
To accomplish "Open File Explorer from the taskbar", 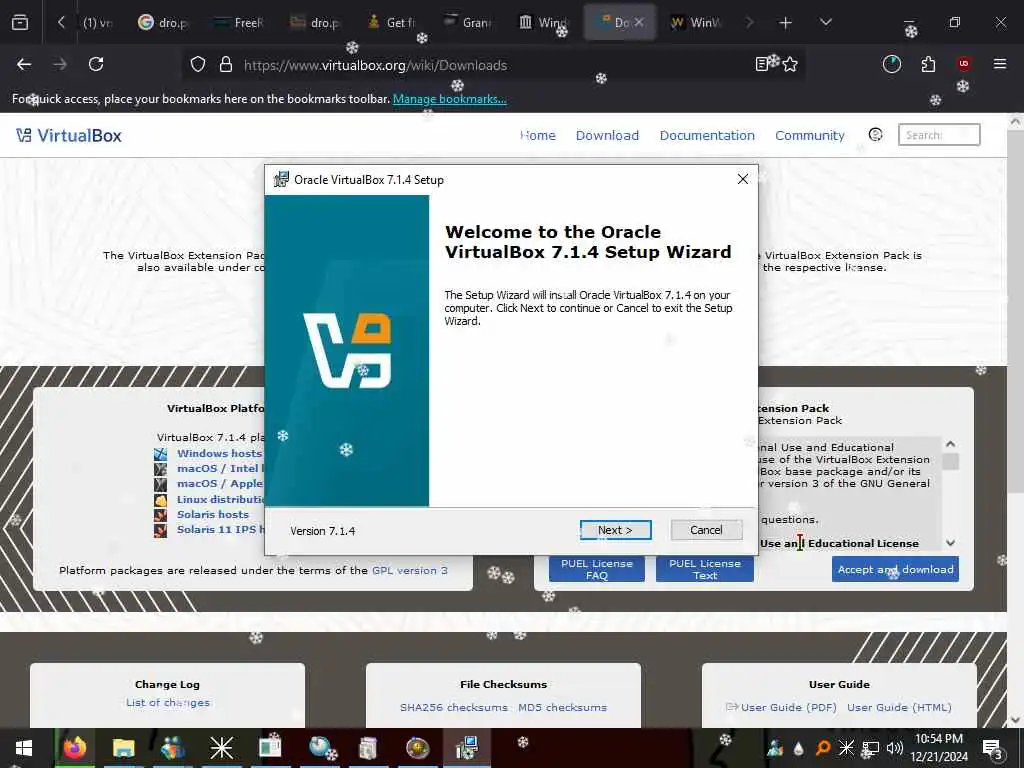I will click(123, 748).
